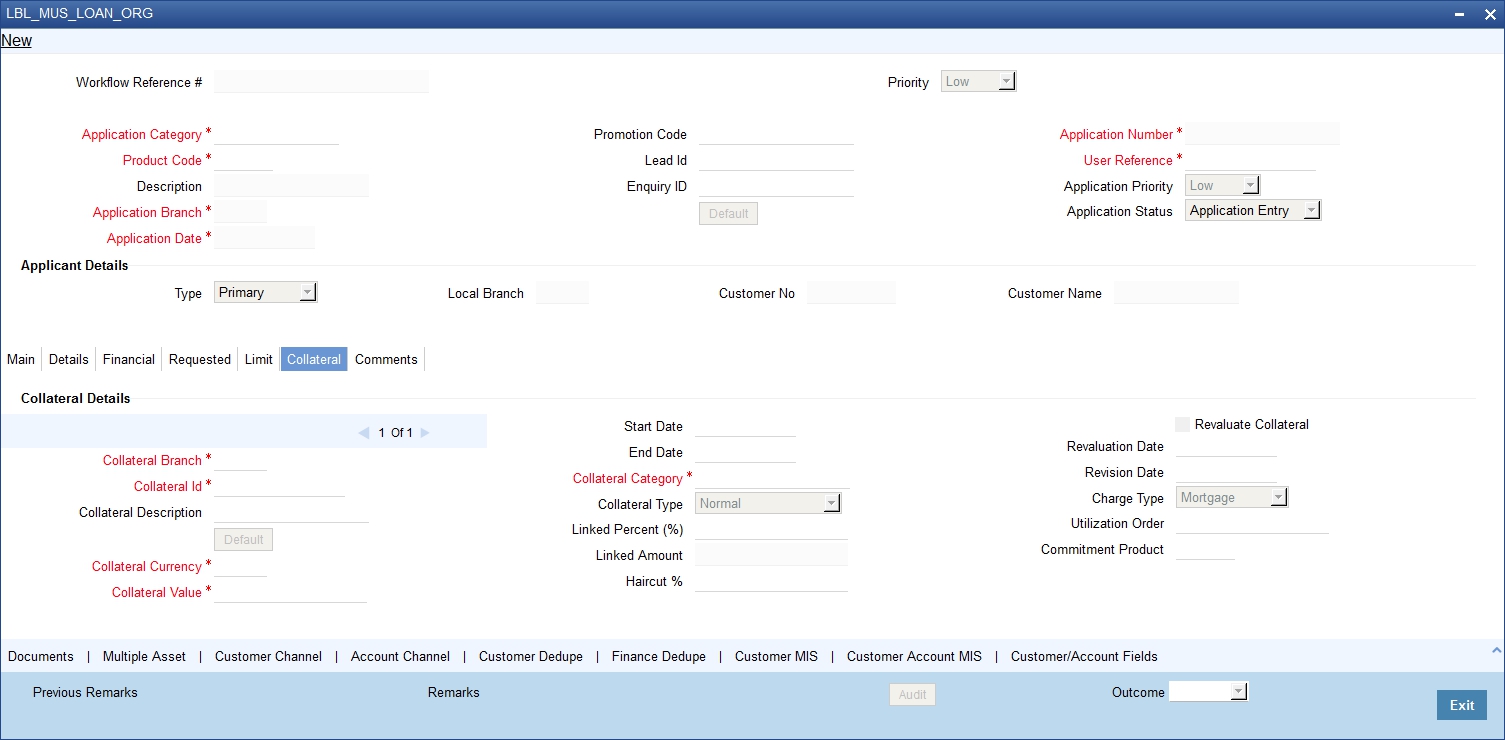1505x740 pixels.
Task: Click the Collateral Value field
Action: (x=290, y=592)
